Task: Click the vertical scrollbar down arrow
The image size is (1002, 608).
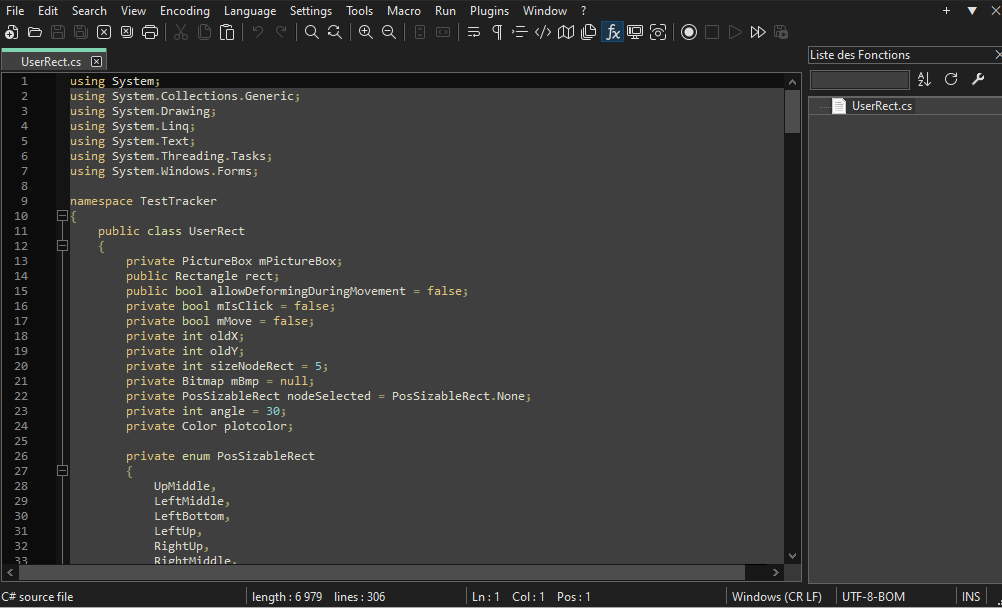Action: (792, 556)
